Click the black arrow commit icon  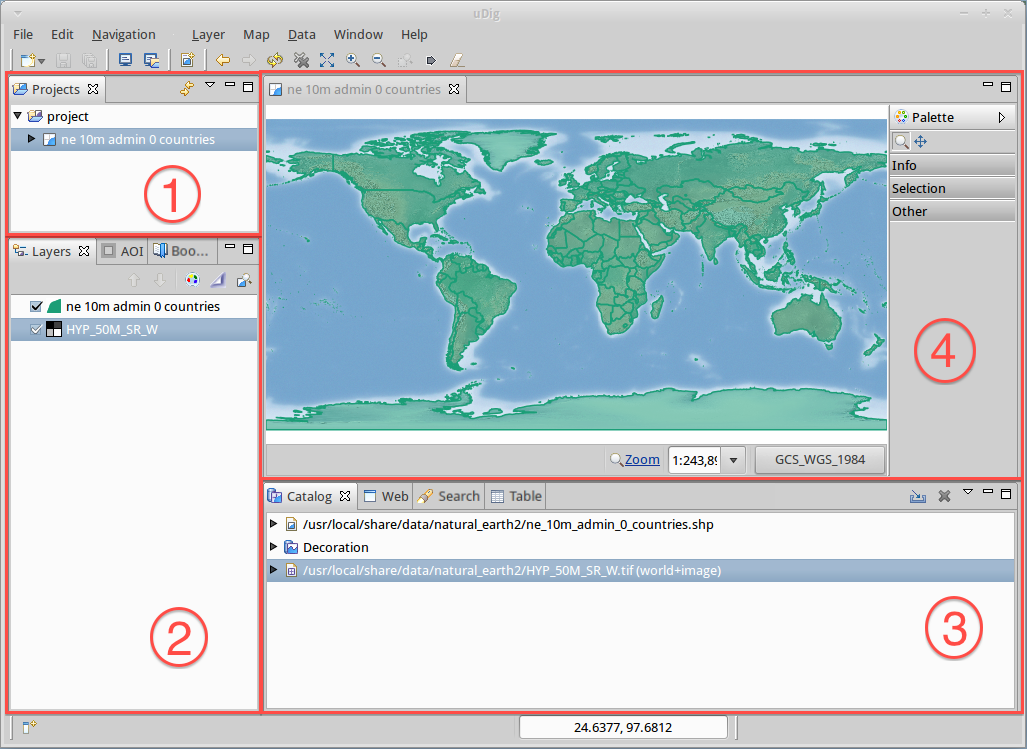tap(431, 60)
